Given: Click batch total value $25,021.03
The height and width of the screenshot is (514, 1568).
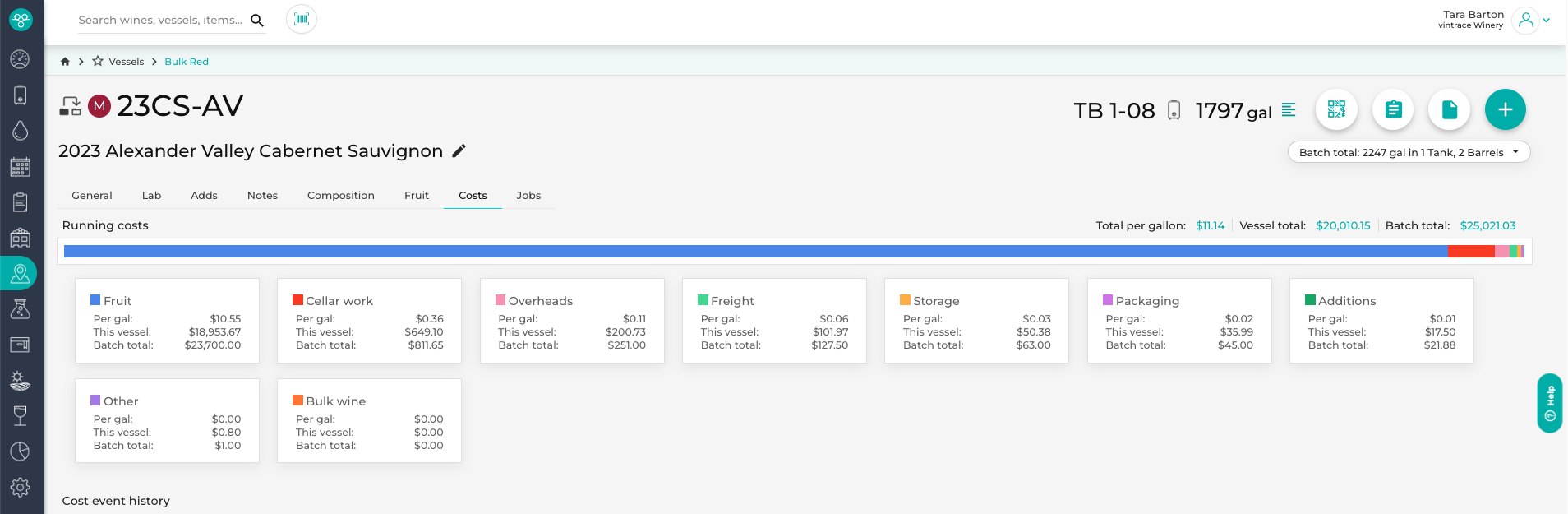Looking at the screenshot, I should point(1487,225).
